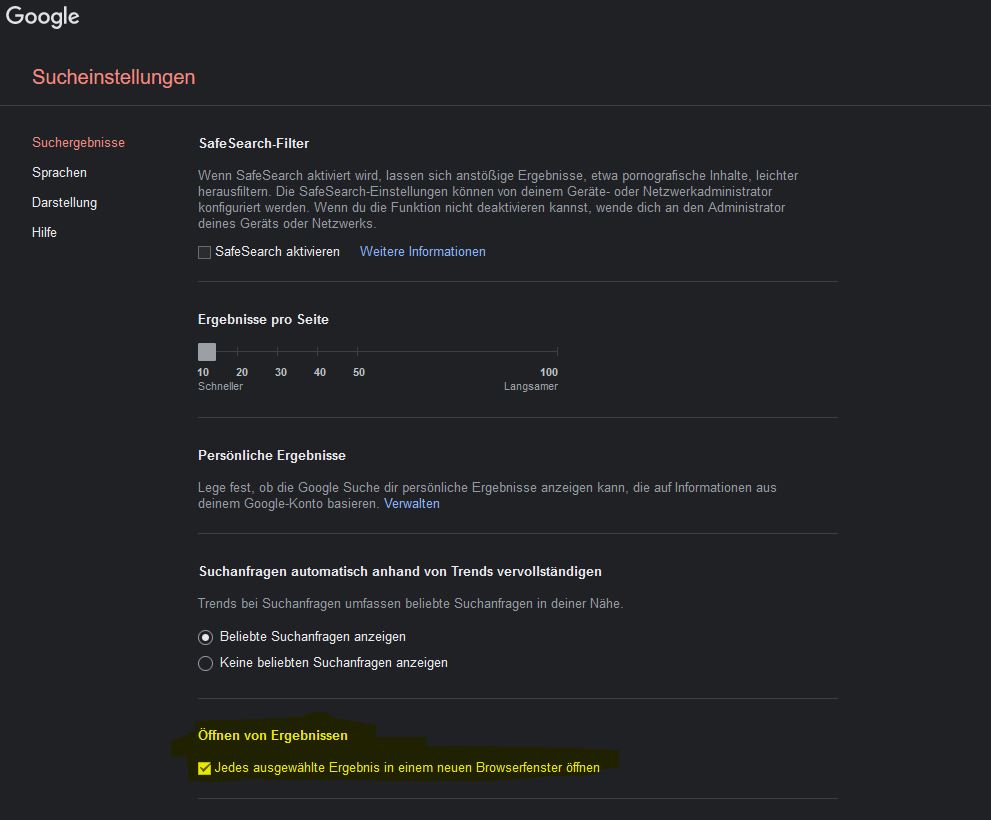Open the Sprachen settings section

point(59,172)
